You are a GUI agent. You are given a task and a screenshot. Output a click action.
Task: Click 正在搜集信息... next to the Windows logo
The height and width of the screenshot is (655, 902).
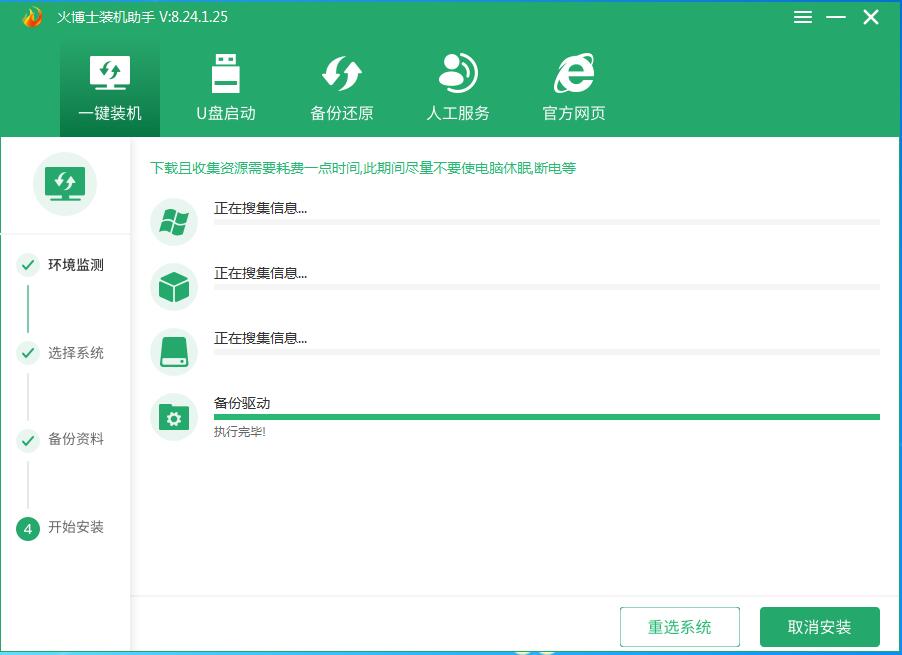tap(261, 208)
